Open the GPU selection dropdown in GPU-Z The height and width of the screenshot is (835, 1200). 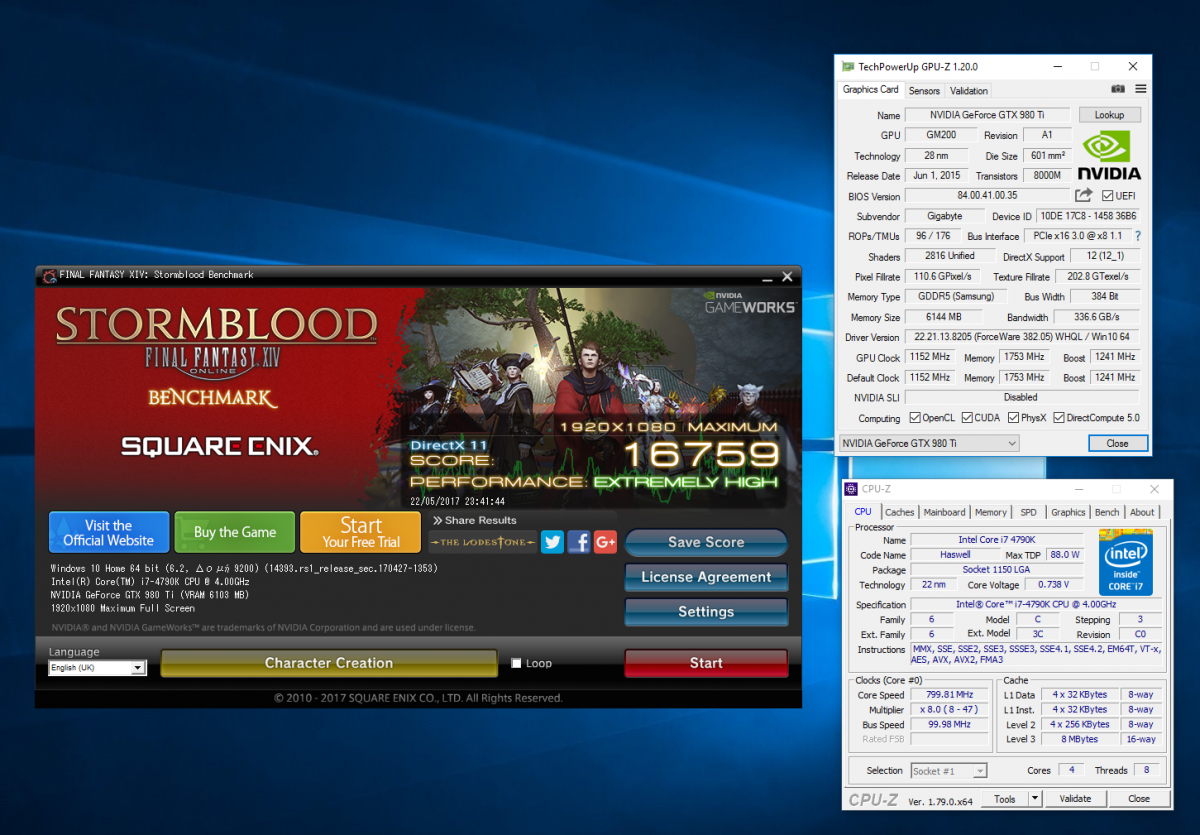pyautogui.click(x=927, y=443)
